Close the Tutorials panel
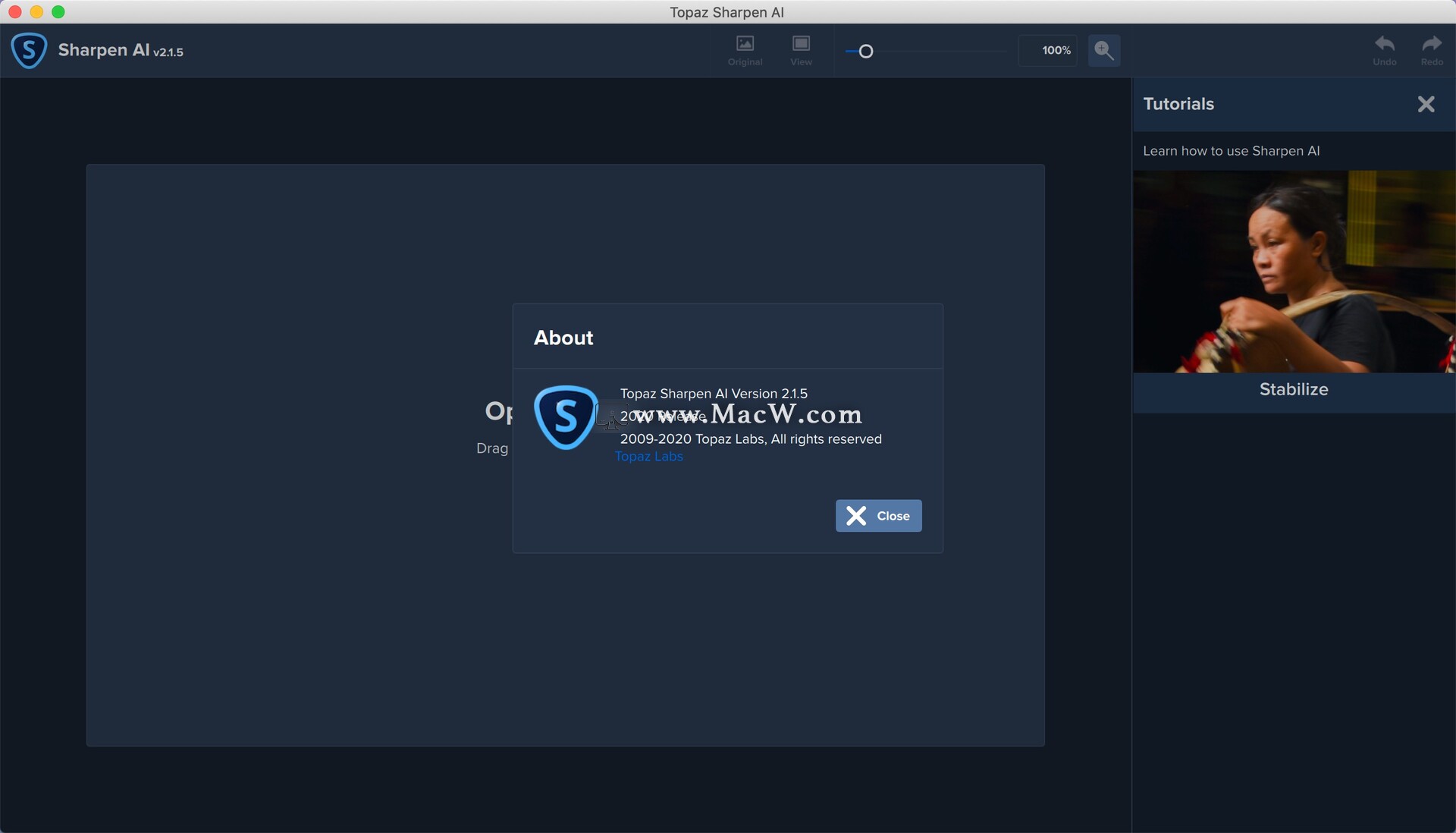The height and width of the screenshot is (833, 1456). coord(1426,104)
